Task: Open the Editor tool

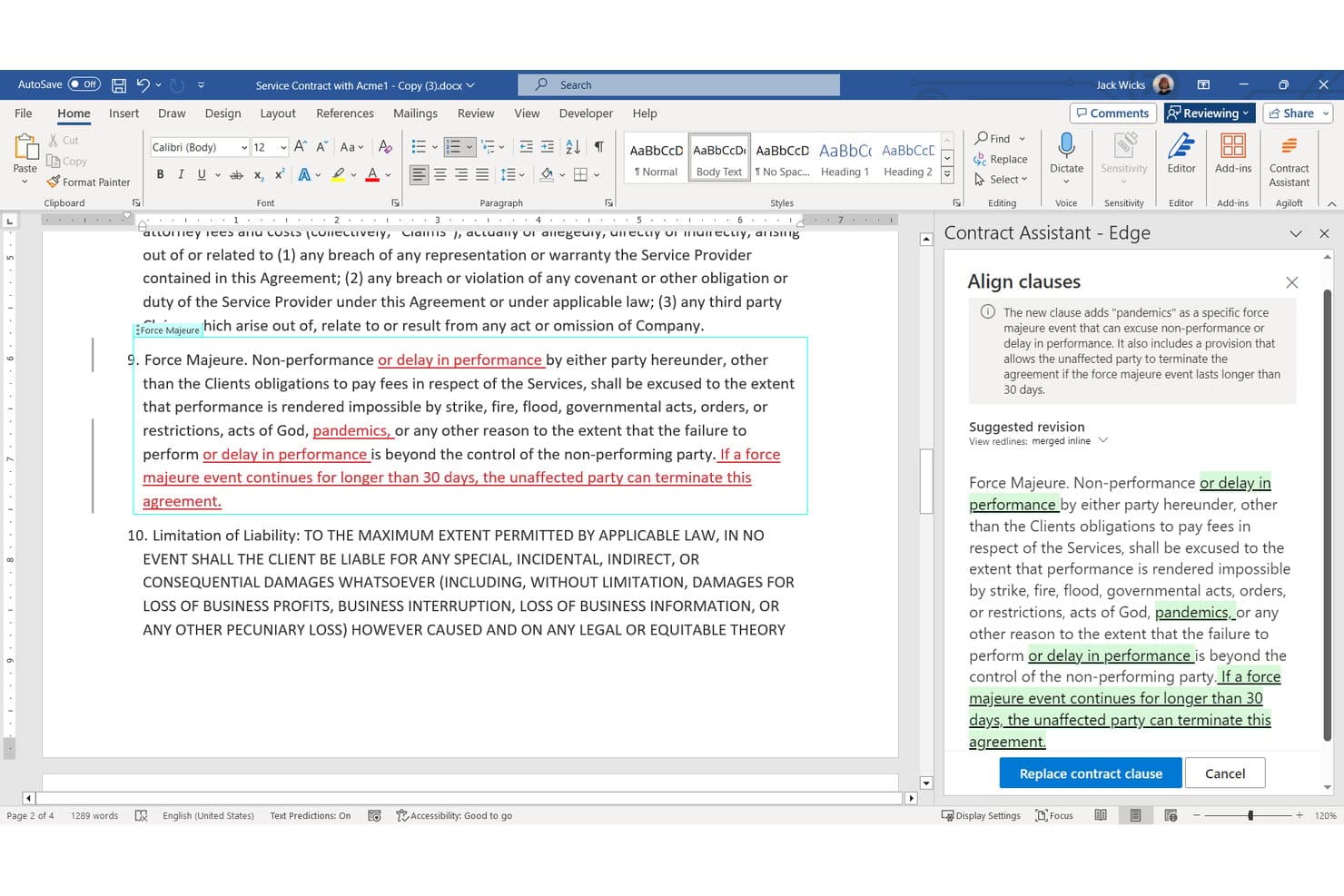Action: pyautogui.click(x=1181, y=154)
